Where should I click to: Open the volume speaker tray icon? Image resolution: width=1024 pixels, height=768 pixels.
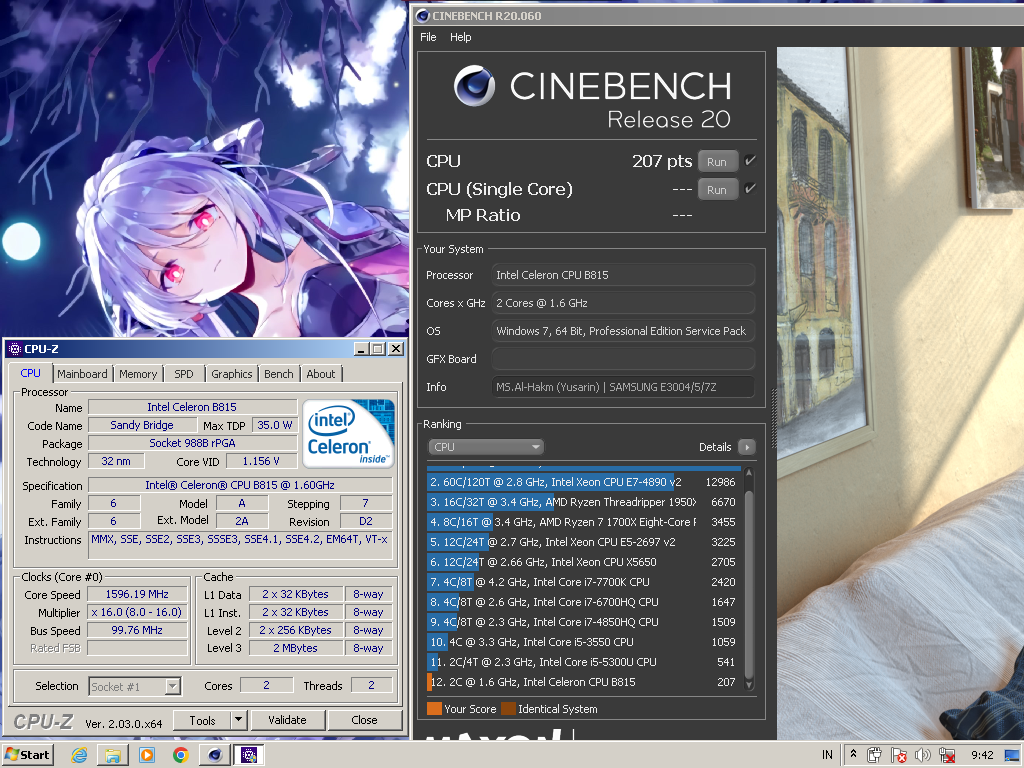click(x=922, y=755)
